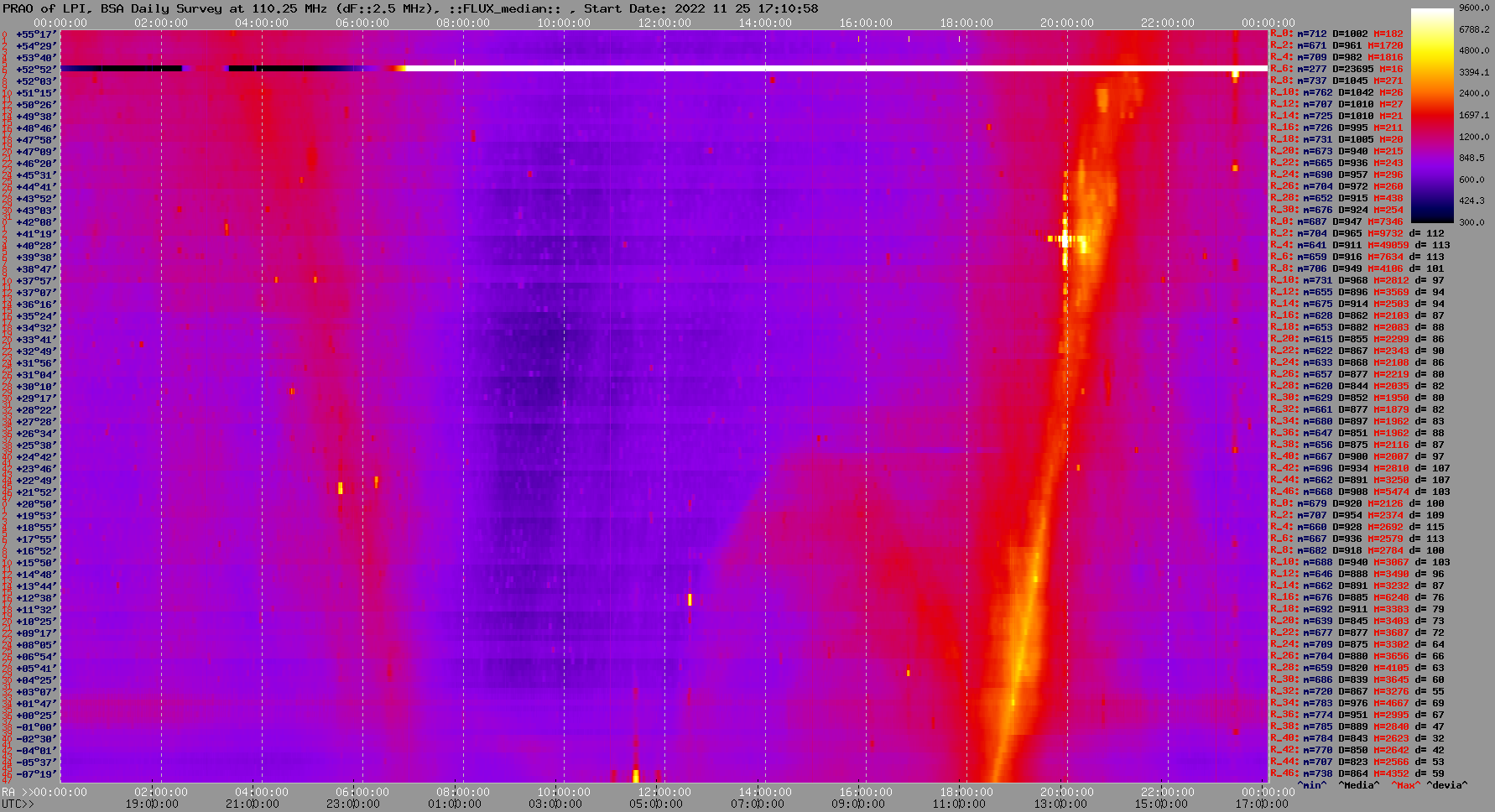Click the 424.3 color scale value

[1472, 200]
